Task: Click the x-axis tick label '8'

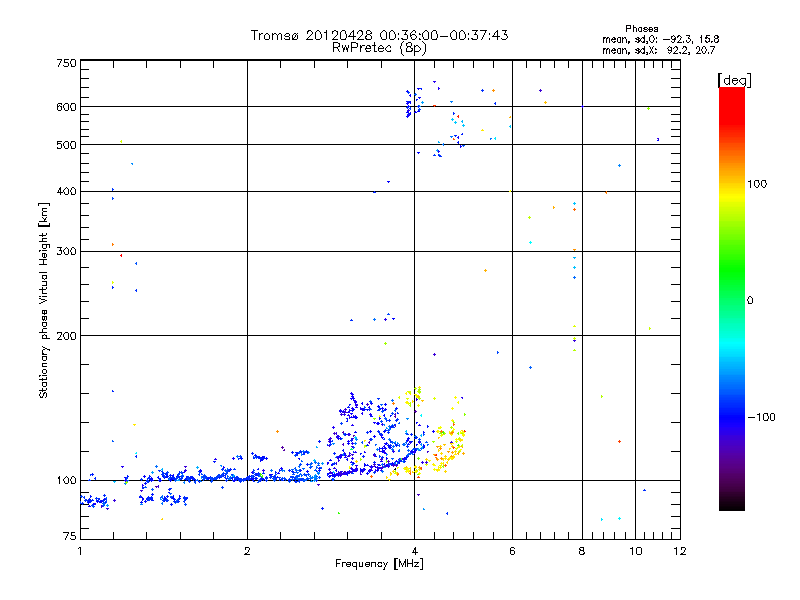Action: (582, 551)
